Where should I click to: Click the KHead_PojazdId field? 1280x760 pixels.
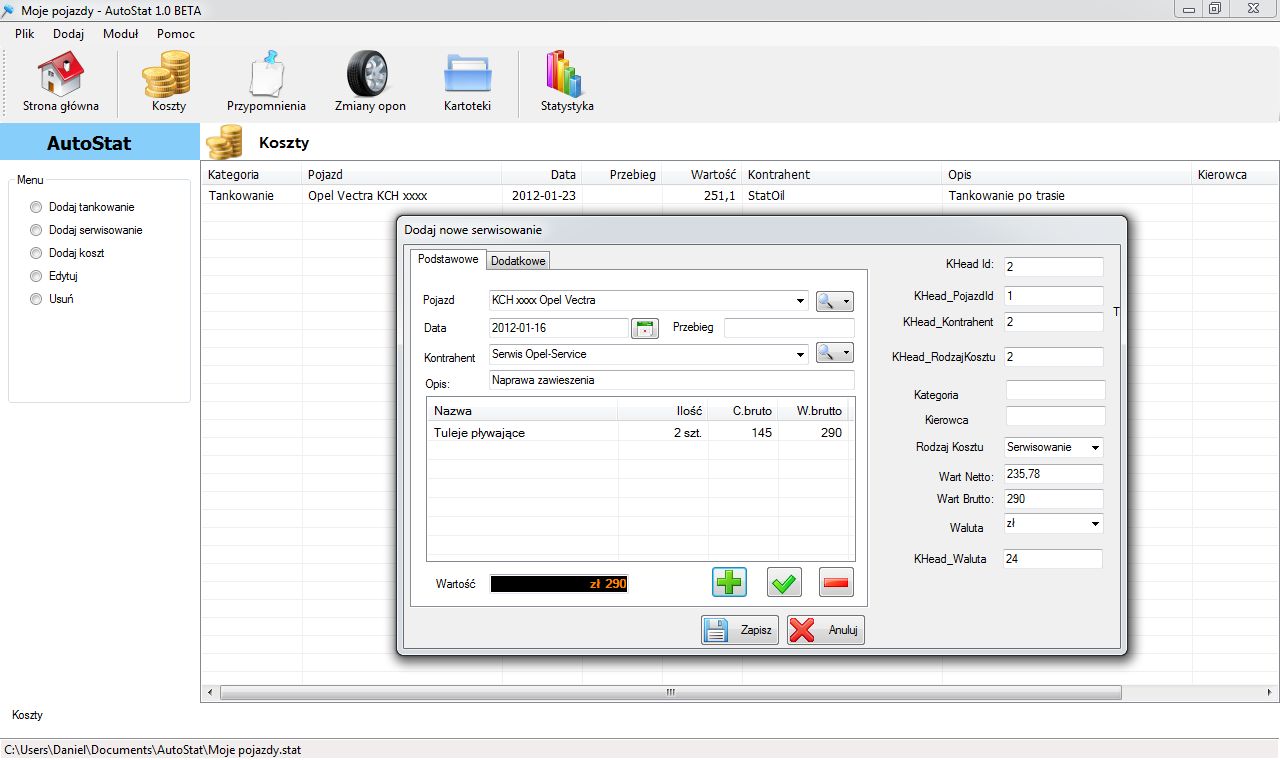click(1054, 296)
